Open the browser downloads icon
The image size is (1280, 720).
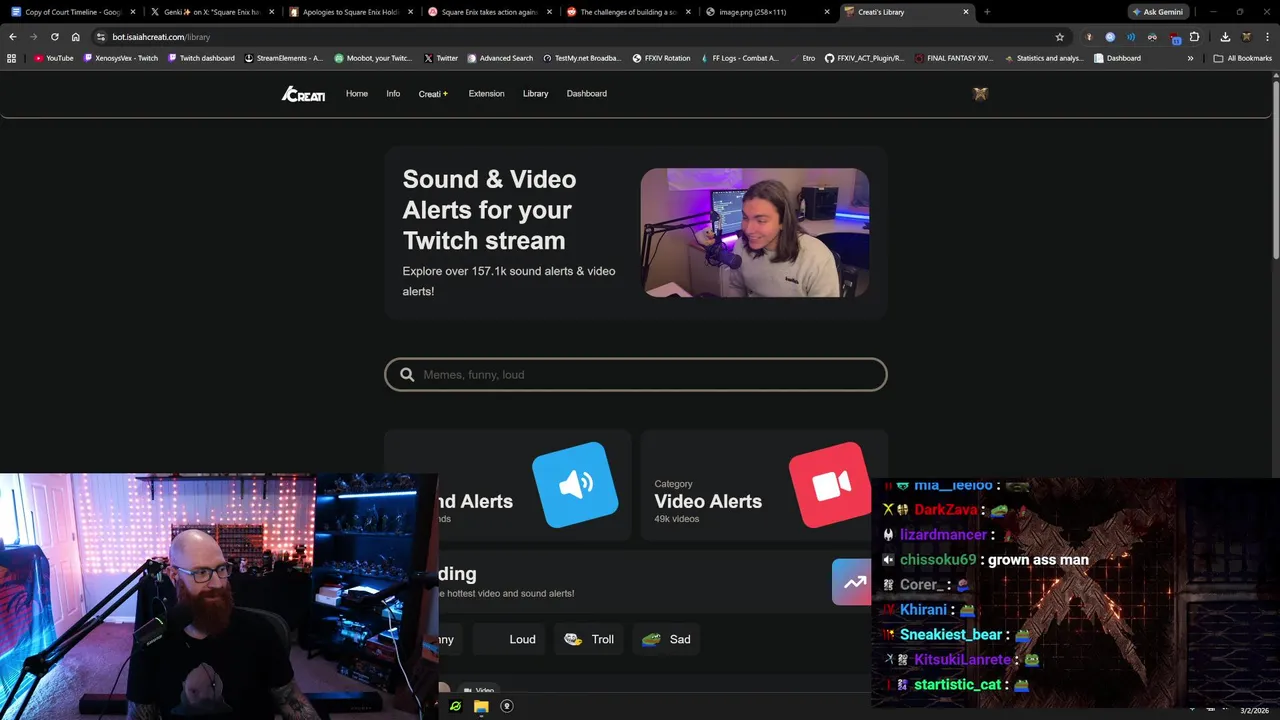(1225, 37)
